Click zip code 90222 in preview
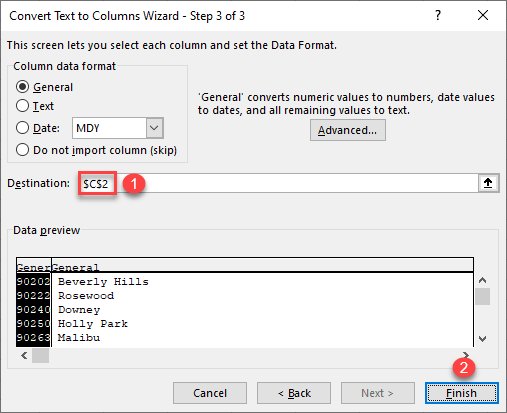507x413 pixels. coord(33,296)
